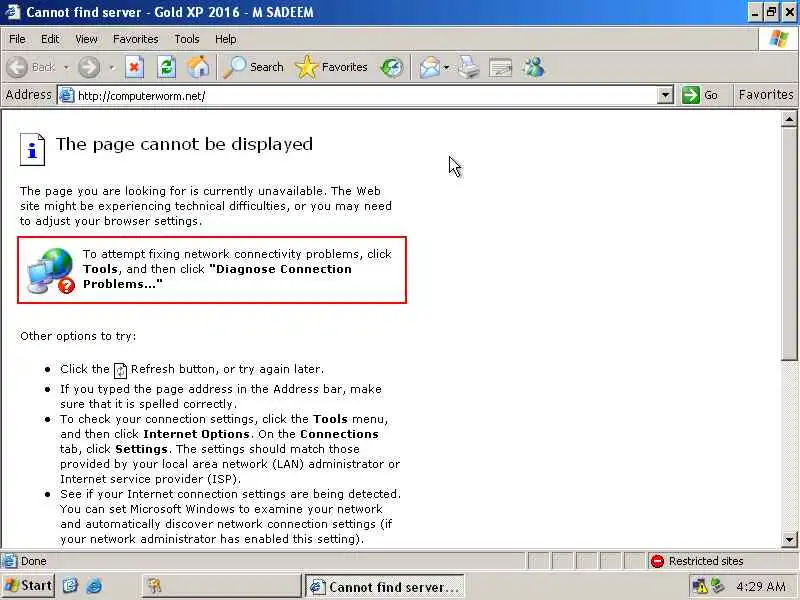This screenshot has width=800, height=600.
Task: Click the Forward arrow button
Action: coord(89,67)
